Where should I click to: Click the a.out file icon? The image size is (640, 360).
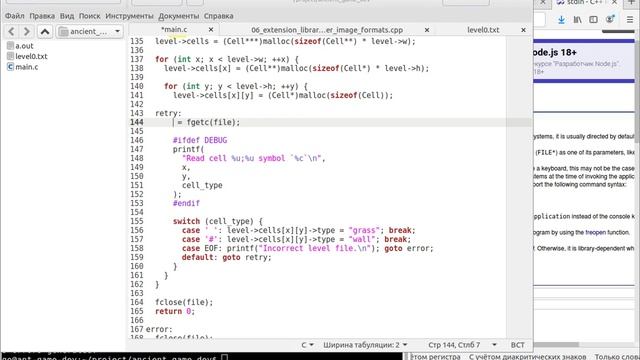(11, 46)
